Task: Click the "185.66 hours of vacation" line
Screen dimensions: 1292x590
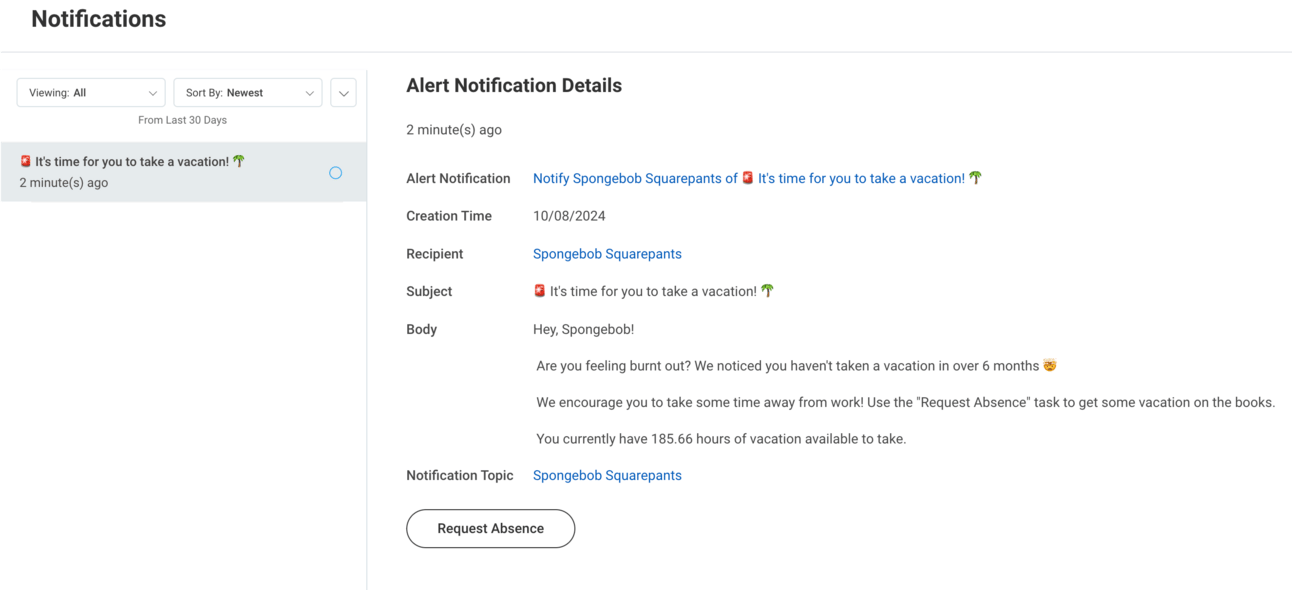Action: (x=721, y=439)
